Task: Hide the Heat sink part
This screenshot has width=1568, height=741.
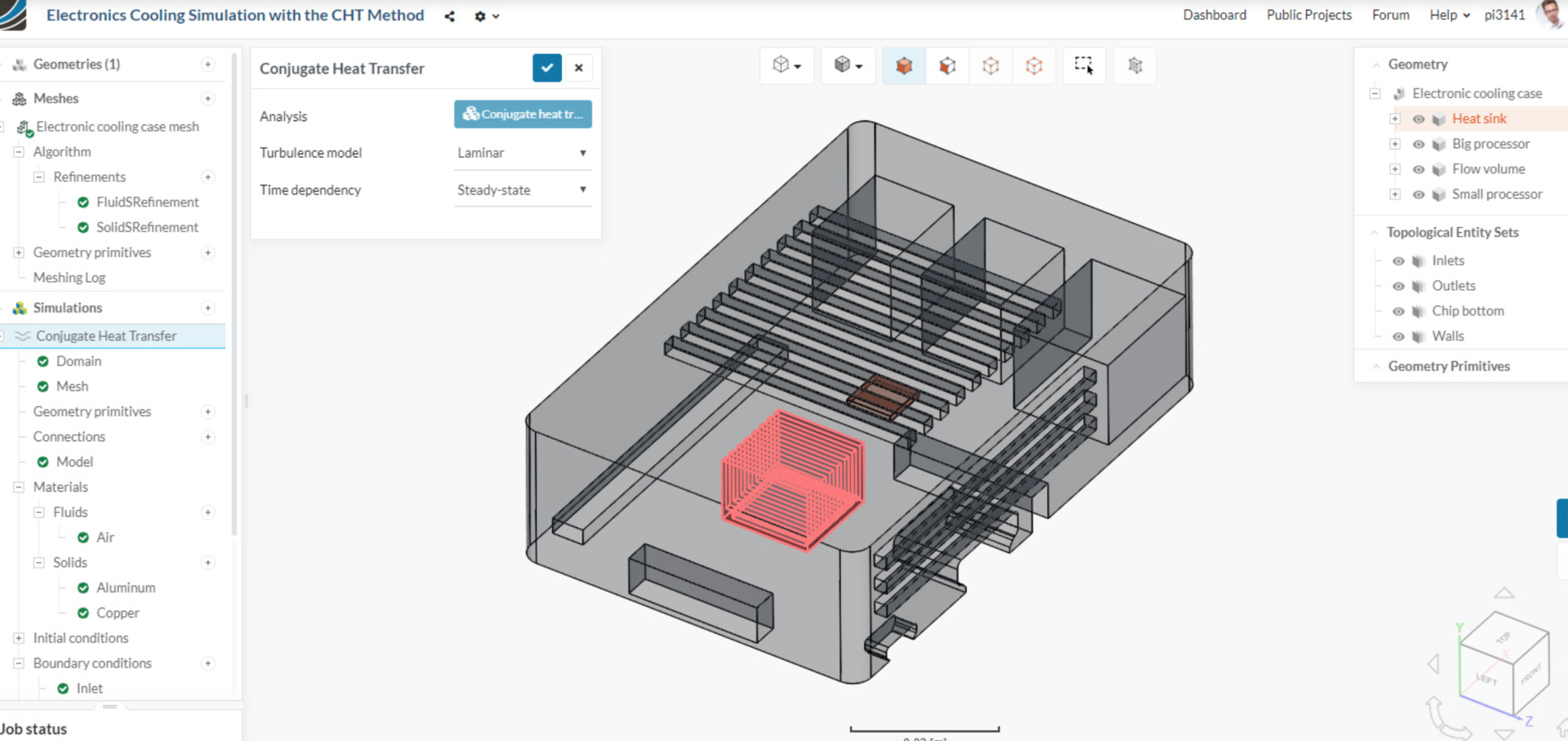Action: (x=1419, y=119)
